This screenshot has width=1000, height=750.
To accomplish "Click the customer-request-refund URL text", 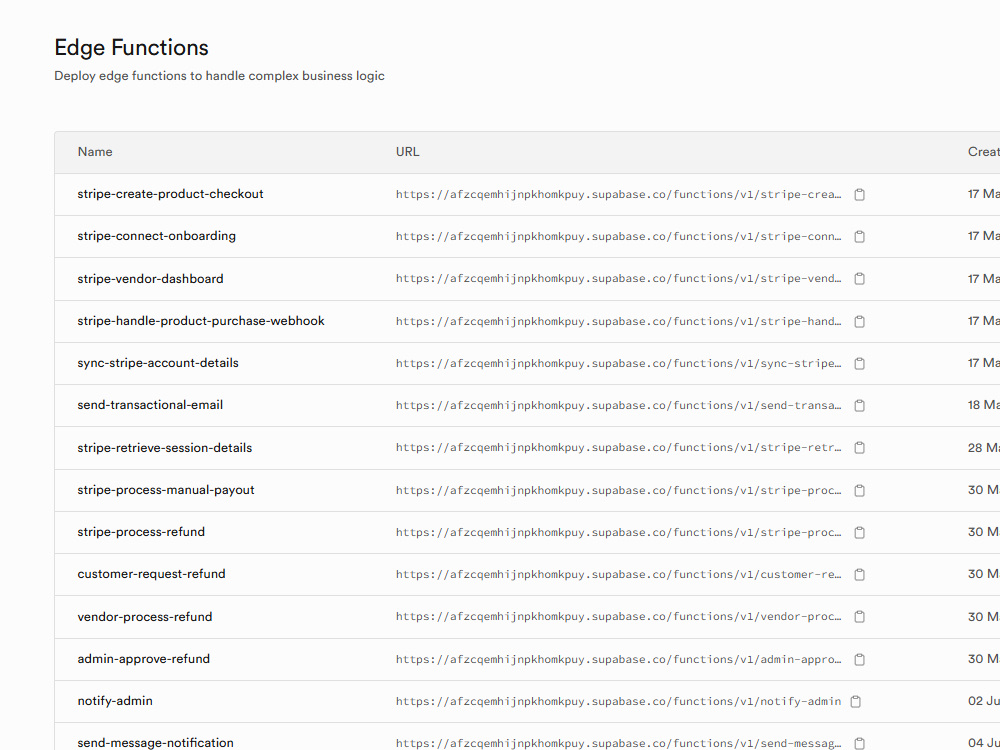I will 619,575.
